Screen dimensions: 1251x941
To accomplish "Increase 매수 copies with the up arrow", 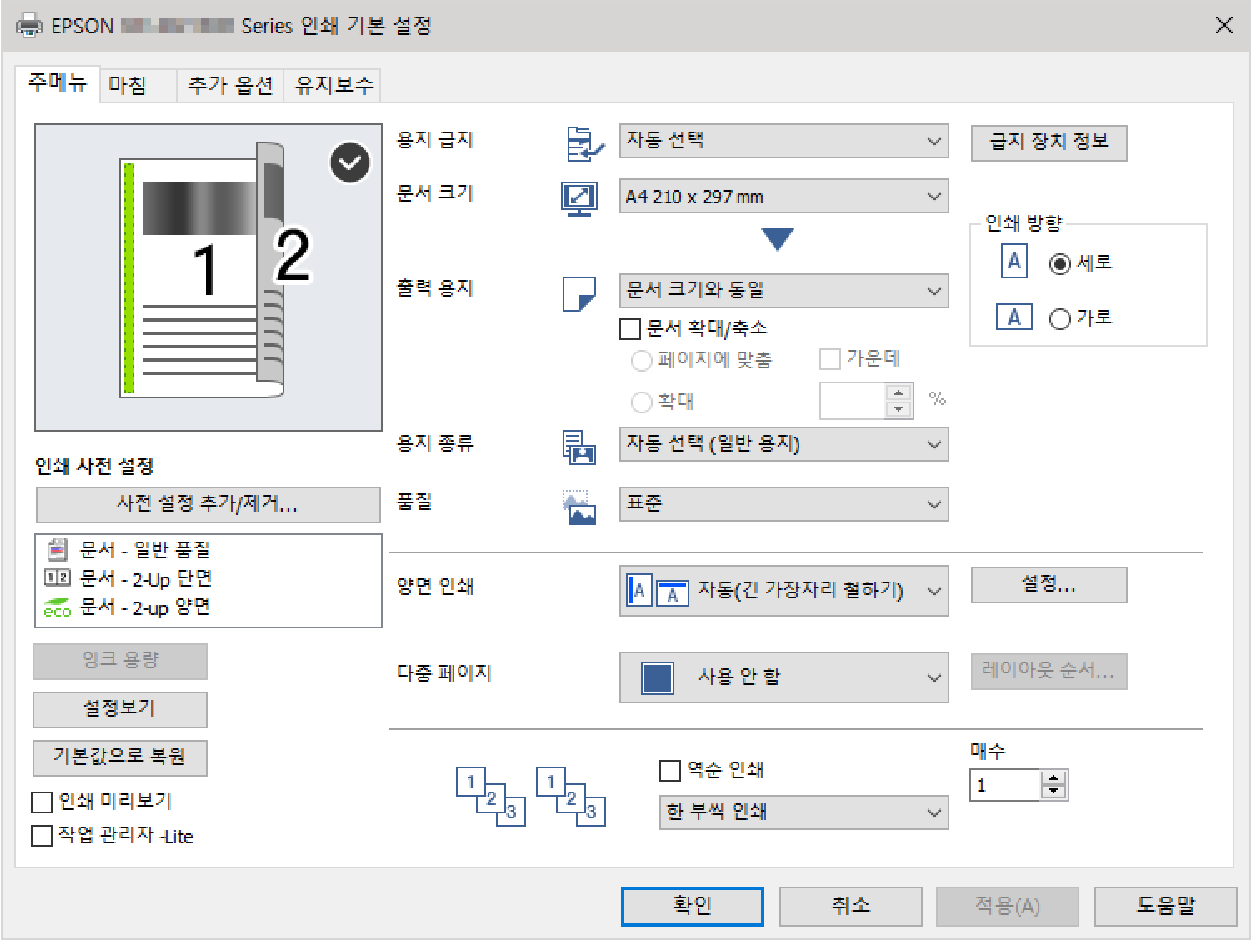I will 1055,779.
